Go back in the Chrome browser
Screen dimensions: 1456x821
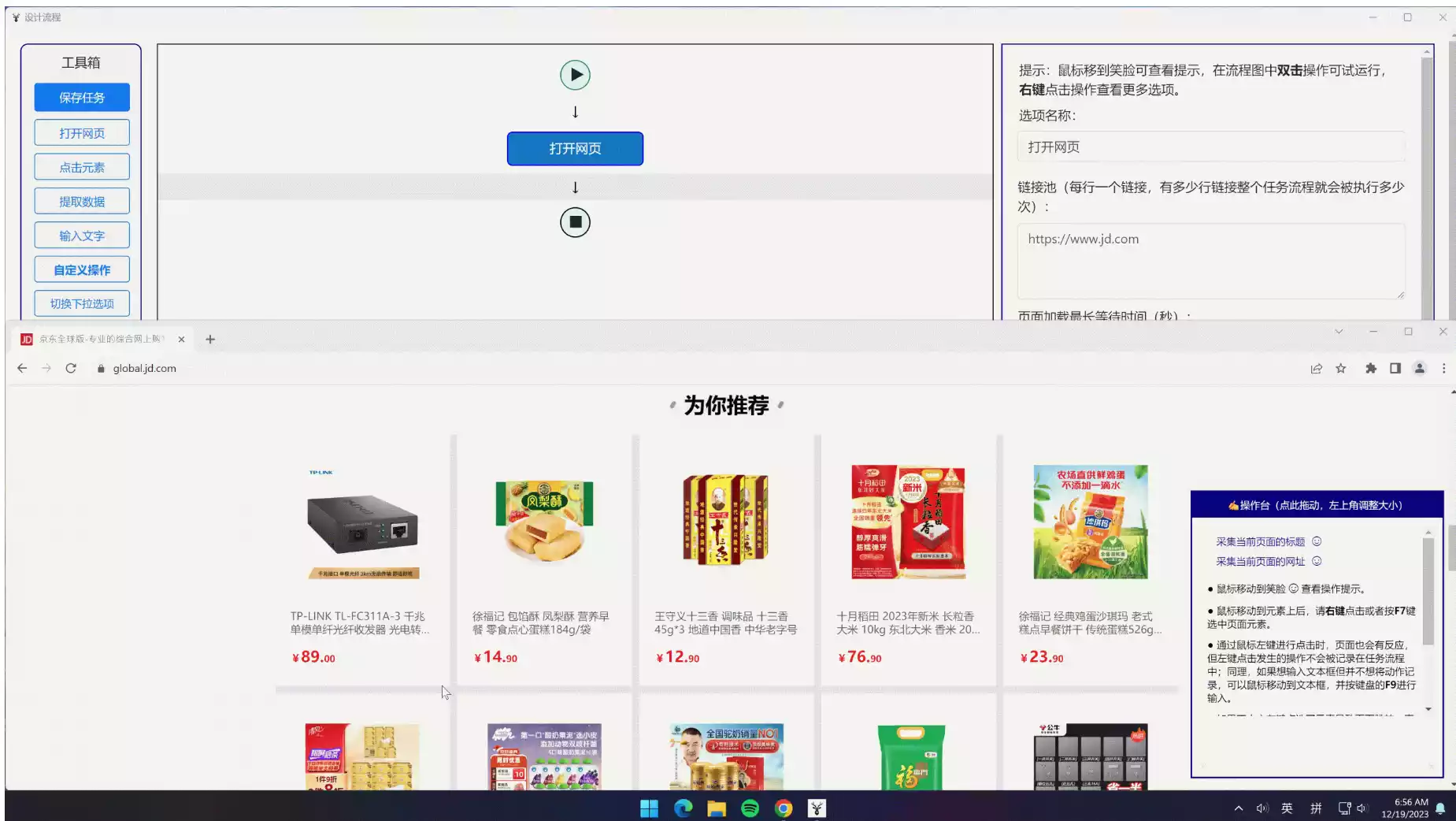[22, 368]
